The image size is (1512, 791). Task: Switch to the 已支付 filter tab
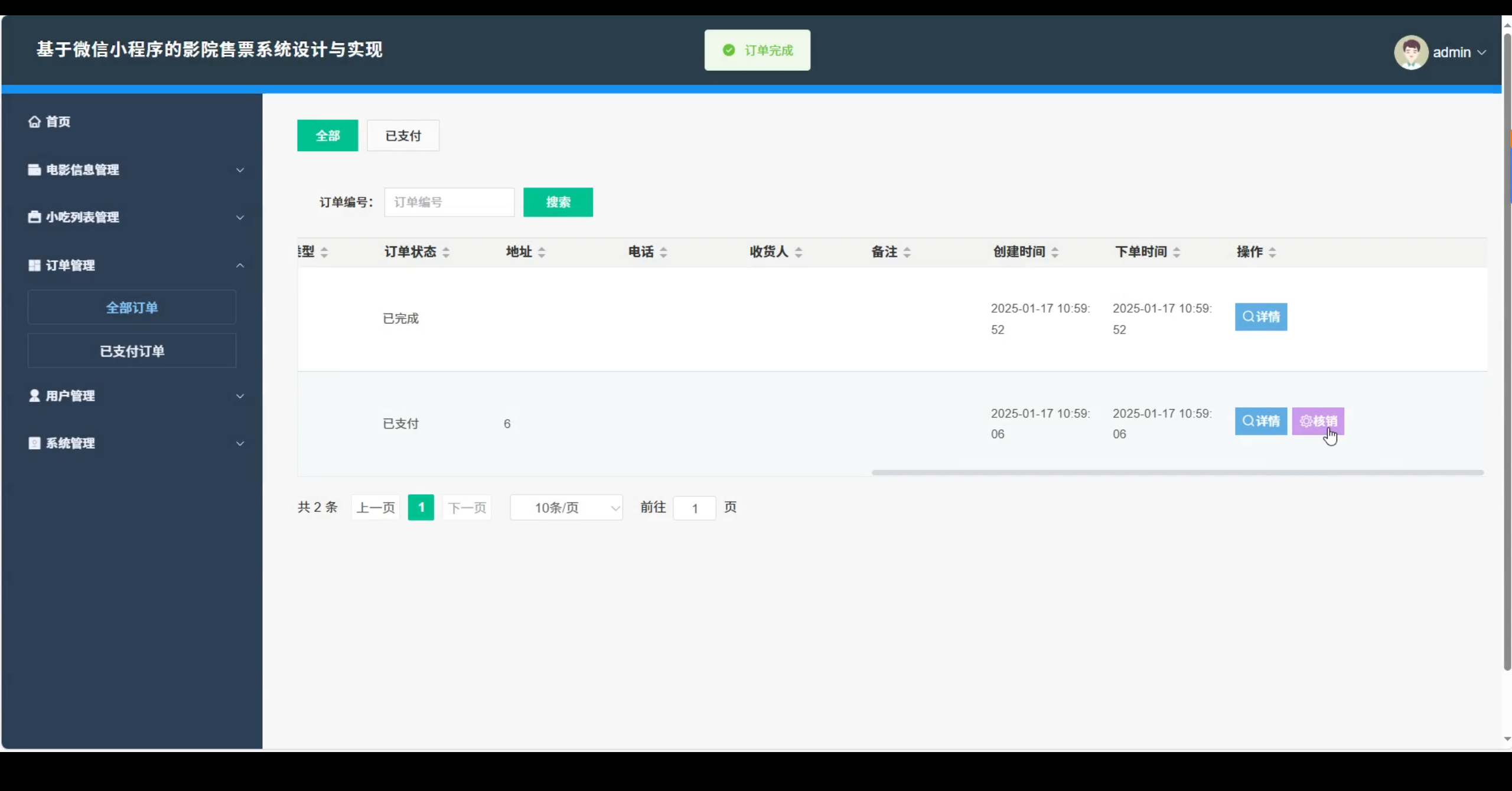click(403, 136)
